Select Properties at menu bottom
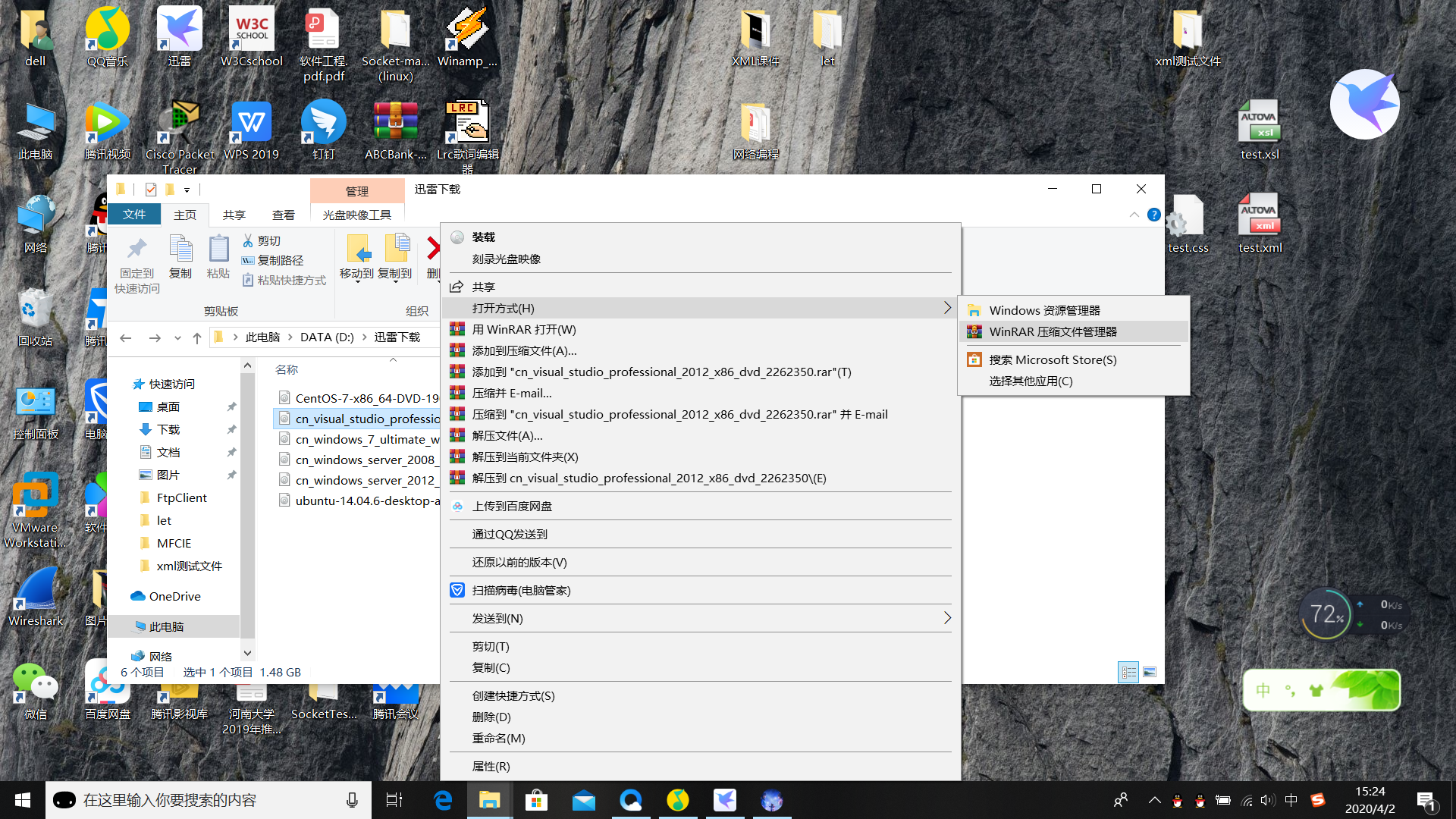1456x819 pixels. (491, 766)
